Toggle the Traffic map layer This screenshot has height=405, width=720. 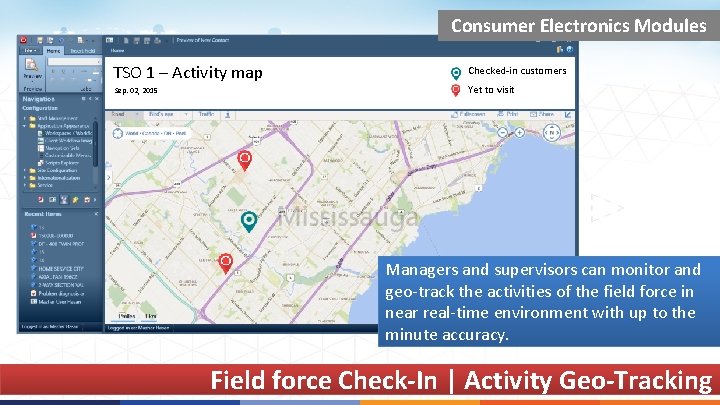(206, 114)
